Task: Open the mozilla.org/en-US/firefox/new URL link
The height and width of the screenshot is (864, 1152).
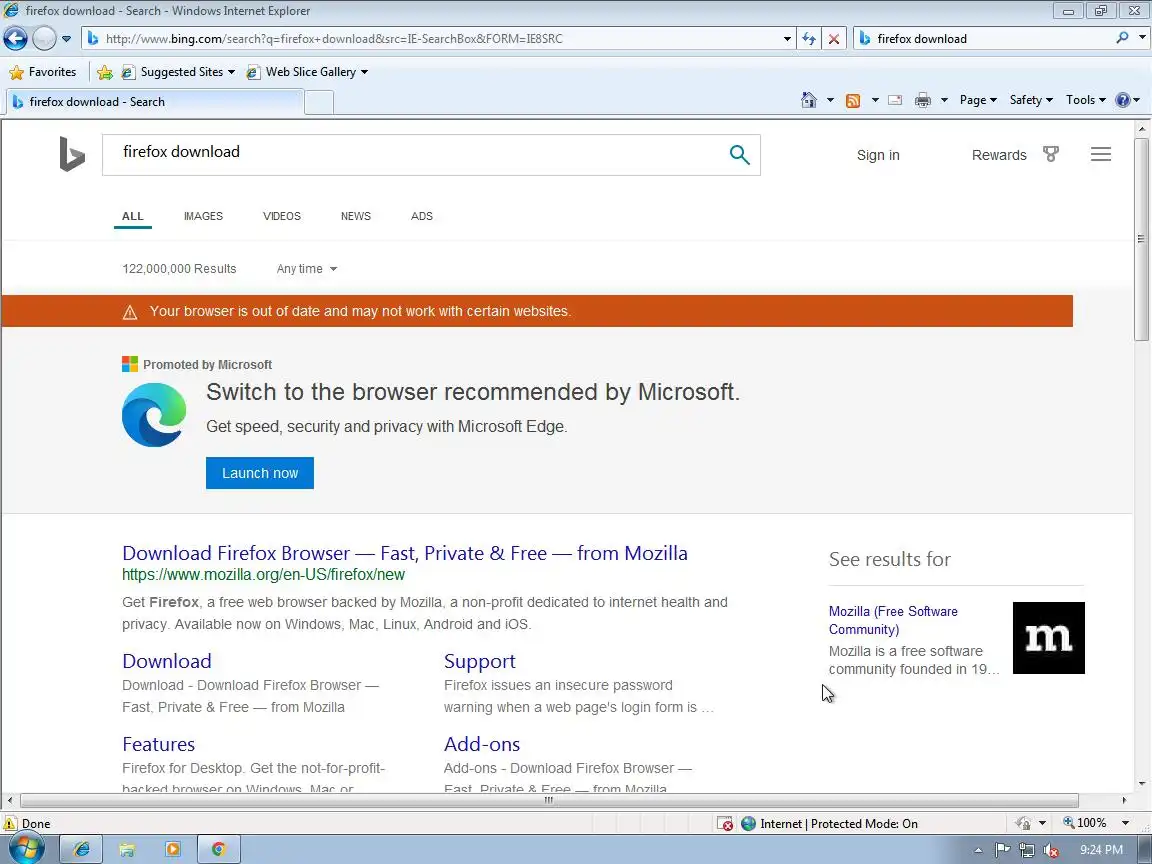Action: 263,575
